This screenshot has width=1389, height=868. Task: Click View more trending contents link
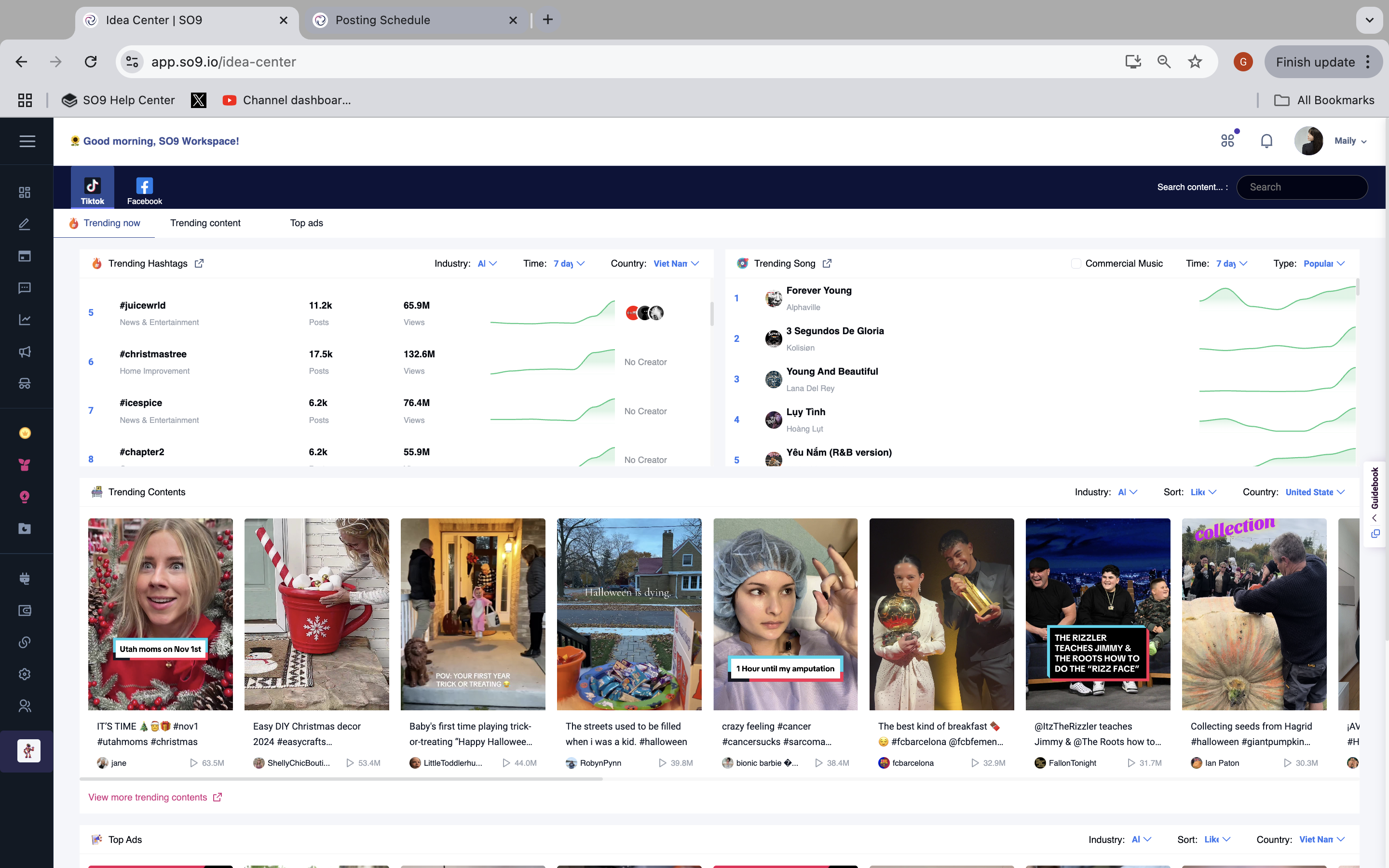155,798
